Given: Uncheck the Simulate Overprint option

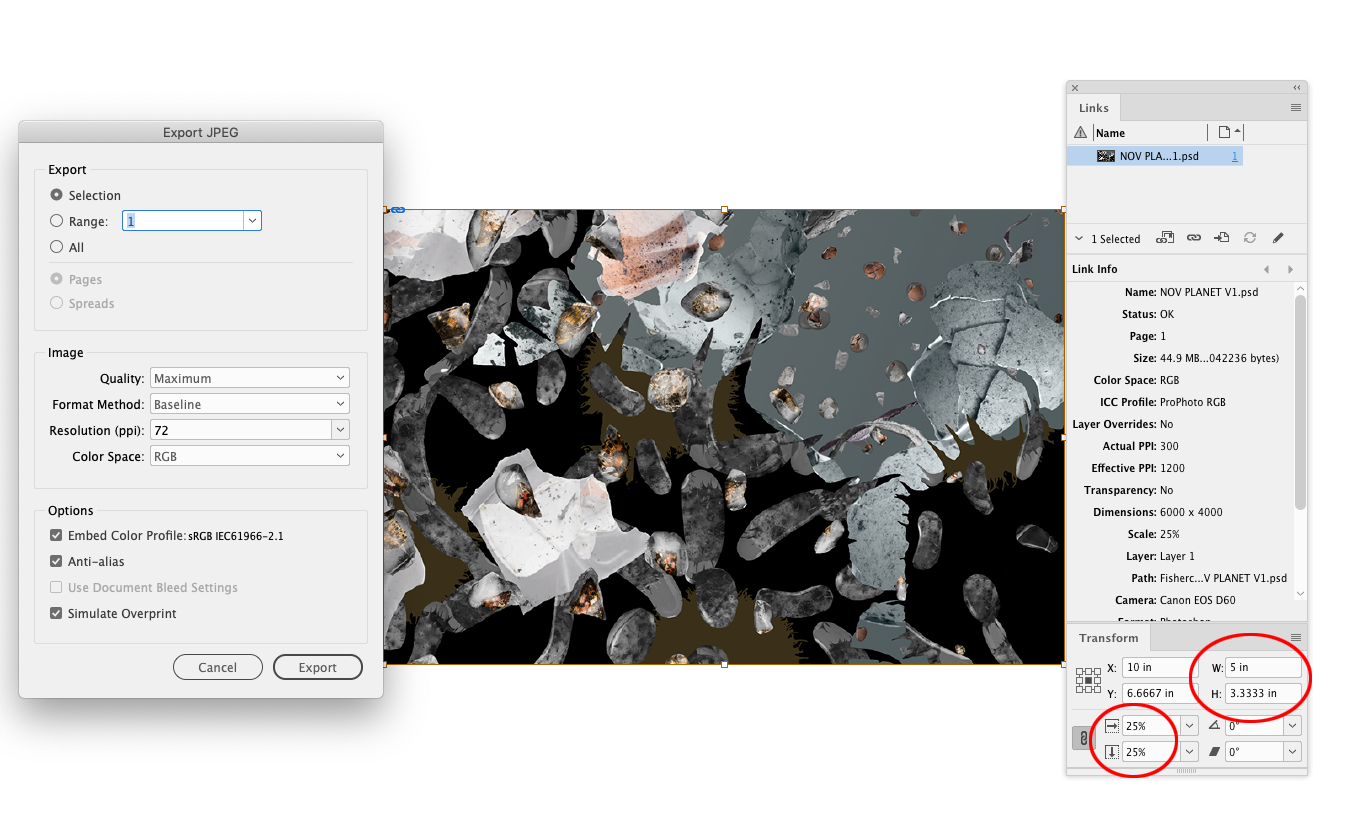Looking at the screenshot, I should [x=56, y=613].
